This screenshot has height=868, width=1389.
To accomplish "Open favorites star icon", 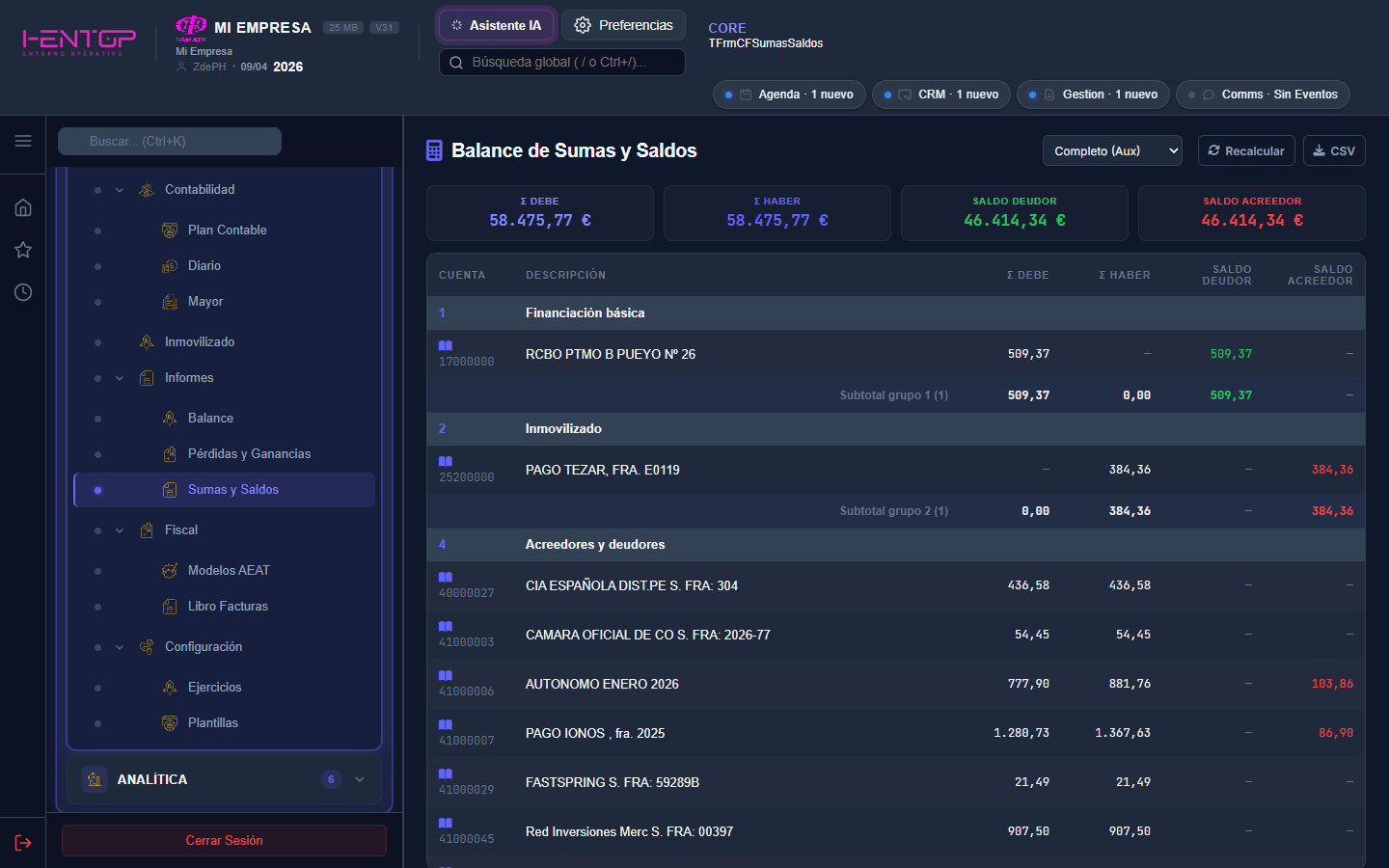I will pyautogui.click(x=23, y=250).
